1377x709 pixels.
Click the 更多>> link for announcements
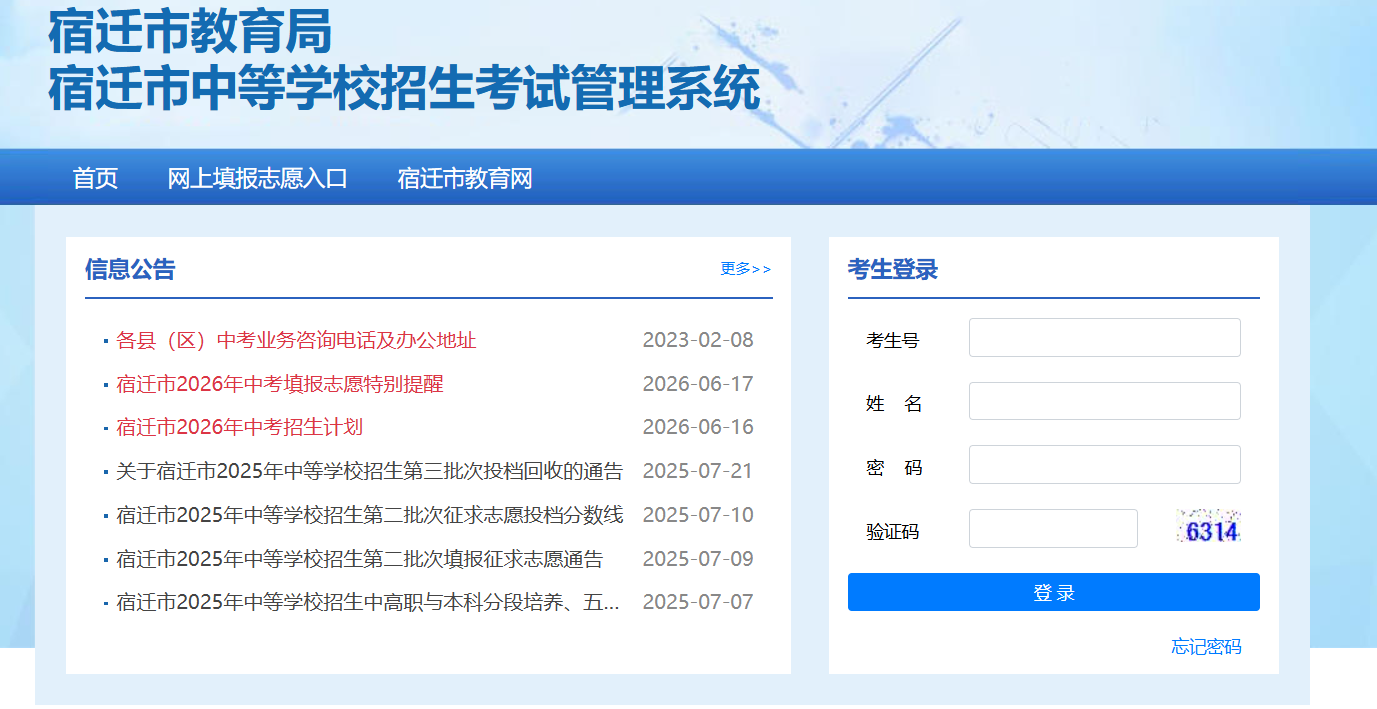746,269
